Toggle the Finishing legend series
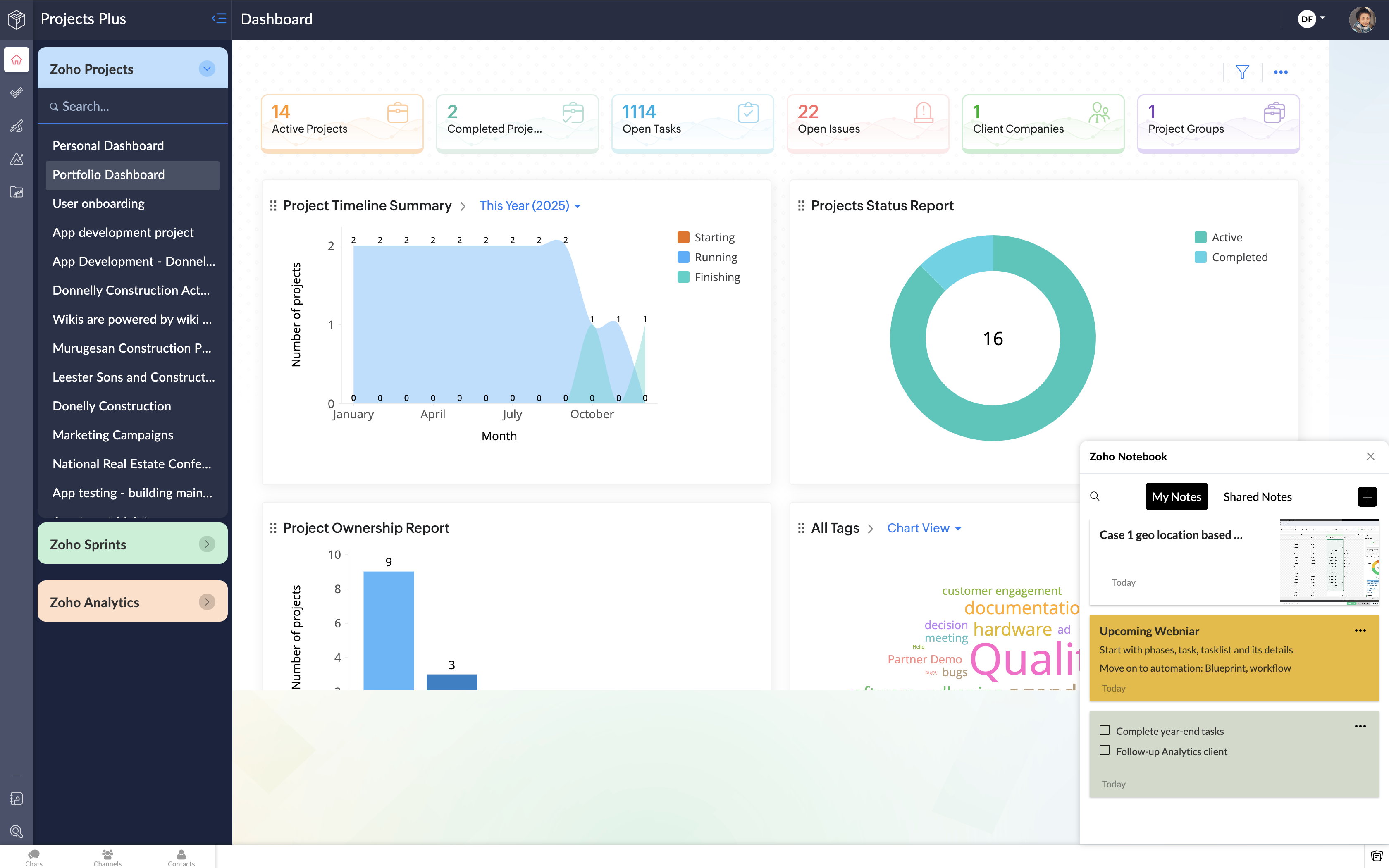 pyautogui.click(x=709, y=277)
